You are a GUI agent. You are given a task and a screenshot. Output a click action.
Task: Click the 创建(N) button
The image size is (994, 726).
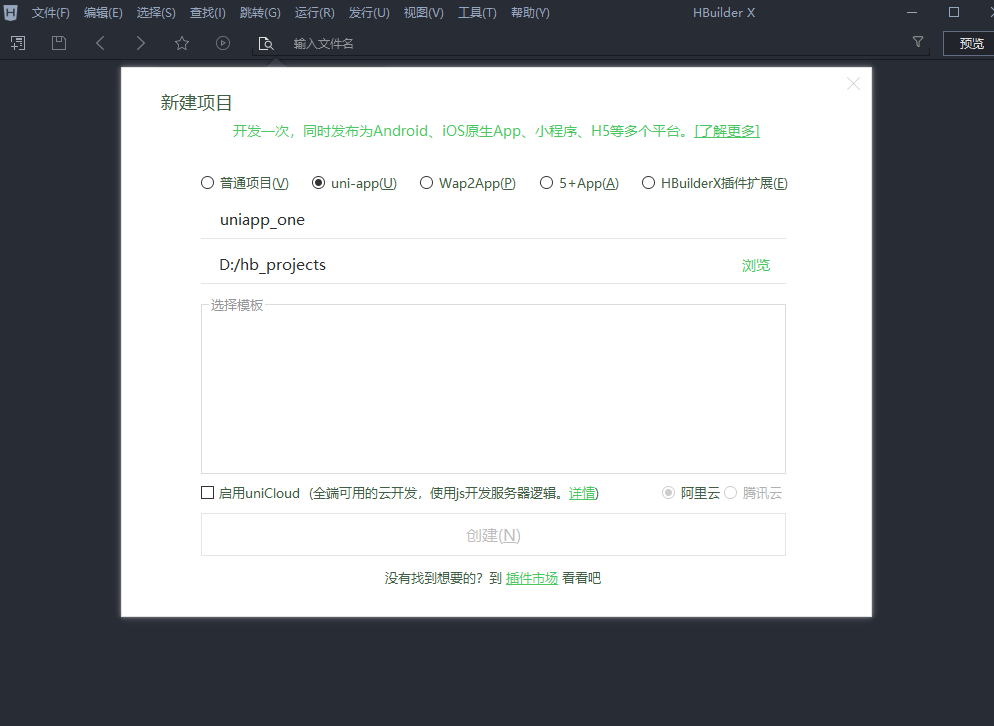click(493, 535)
